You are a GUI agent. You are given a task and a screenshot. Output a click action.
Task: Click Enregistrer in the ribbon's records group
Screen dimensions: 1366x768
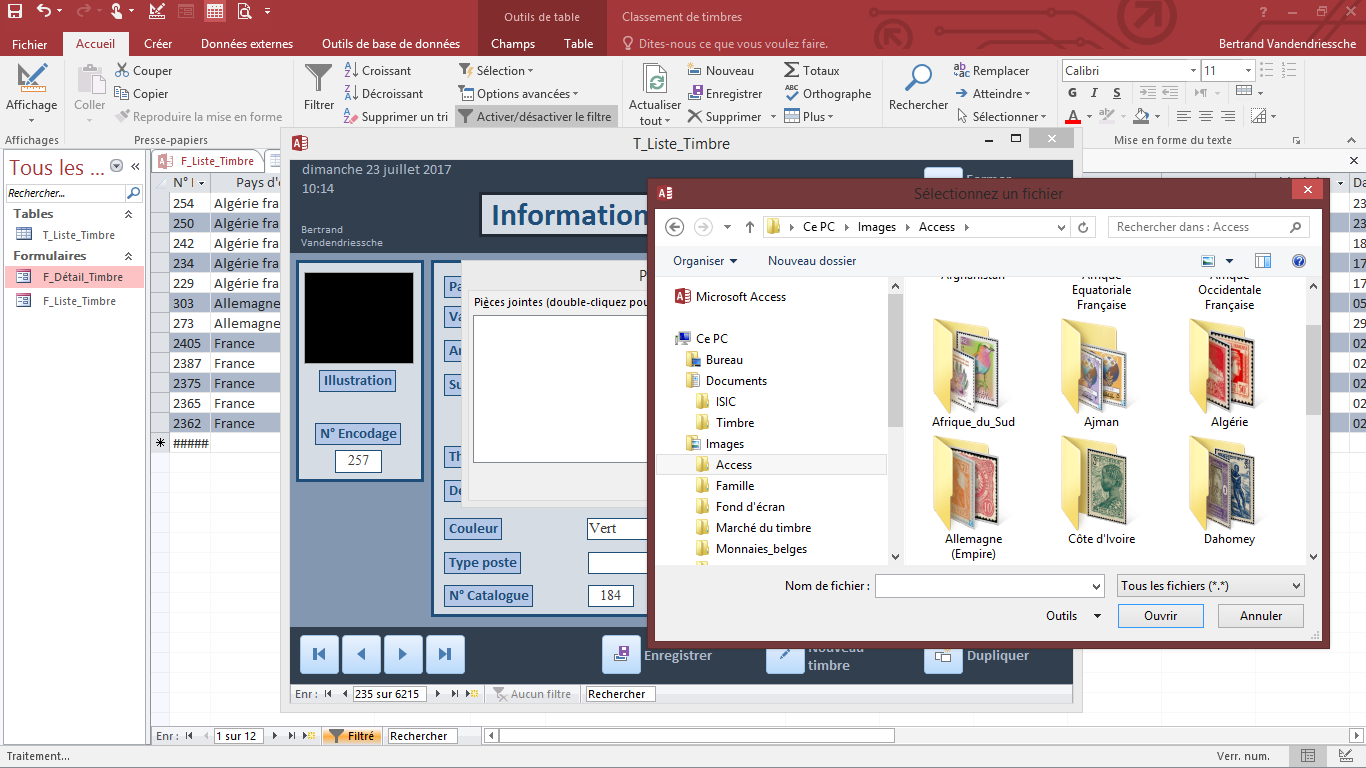point(725,94)
